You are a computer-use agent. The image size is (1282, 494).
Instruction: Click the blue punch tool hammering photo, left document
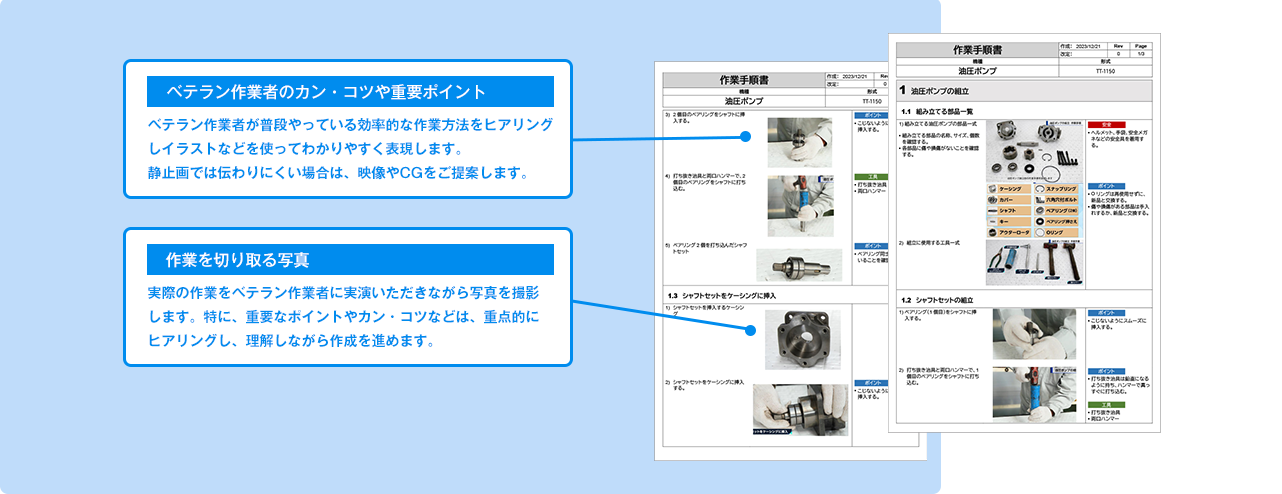[800, 205]
